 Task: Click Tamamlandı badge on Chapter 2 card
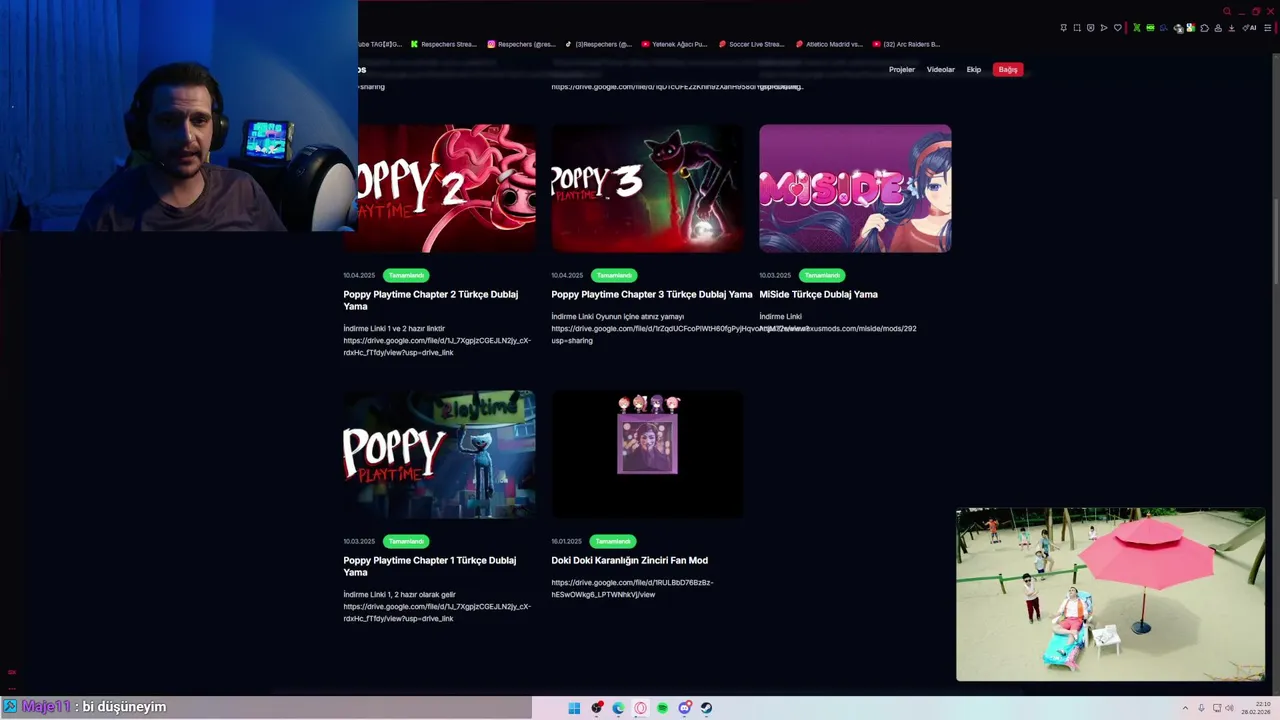pos(406,275)
